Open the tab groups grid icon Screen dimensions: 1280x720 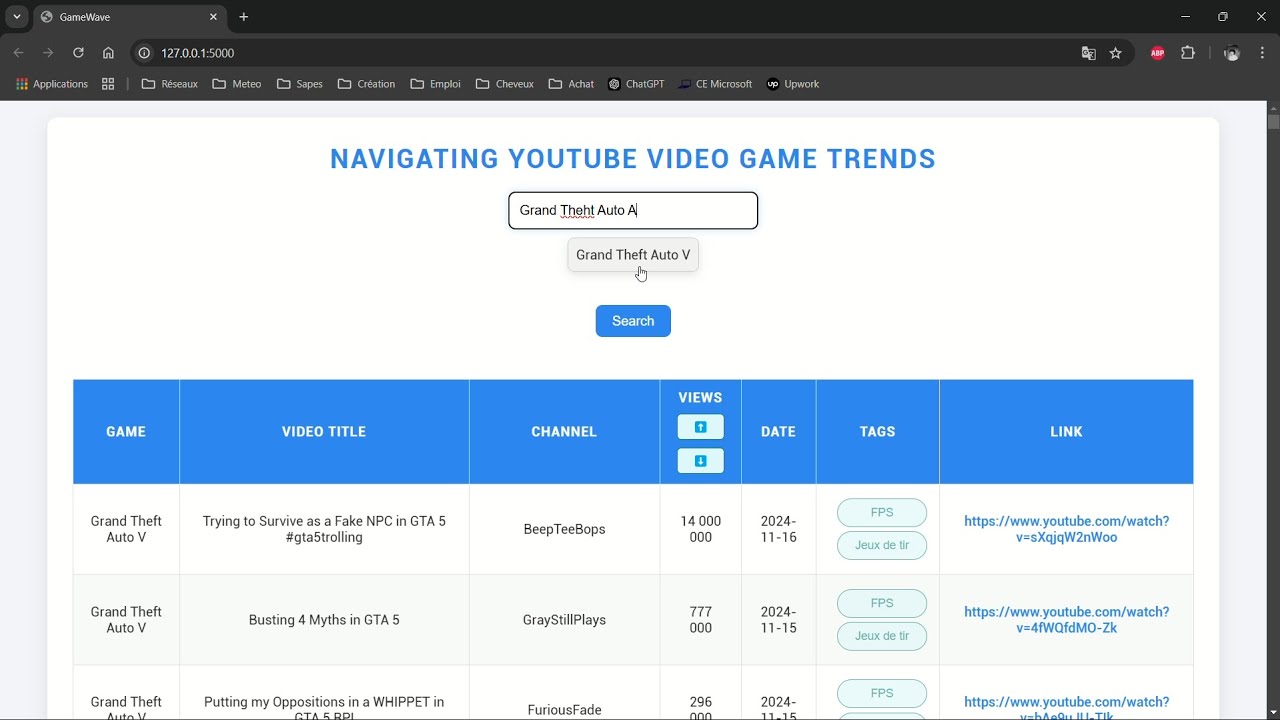(108, 84)
